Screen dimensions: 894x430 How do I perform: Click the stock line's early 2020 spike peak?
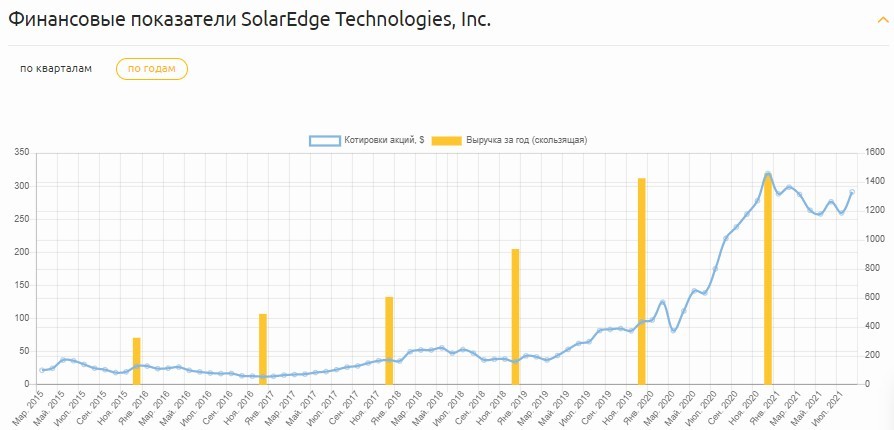[x=662, y=302]
